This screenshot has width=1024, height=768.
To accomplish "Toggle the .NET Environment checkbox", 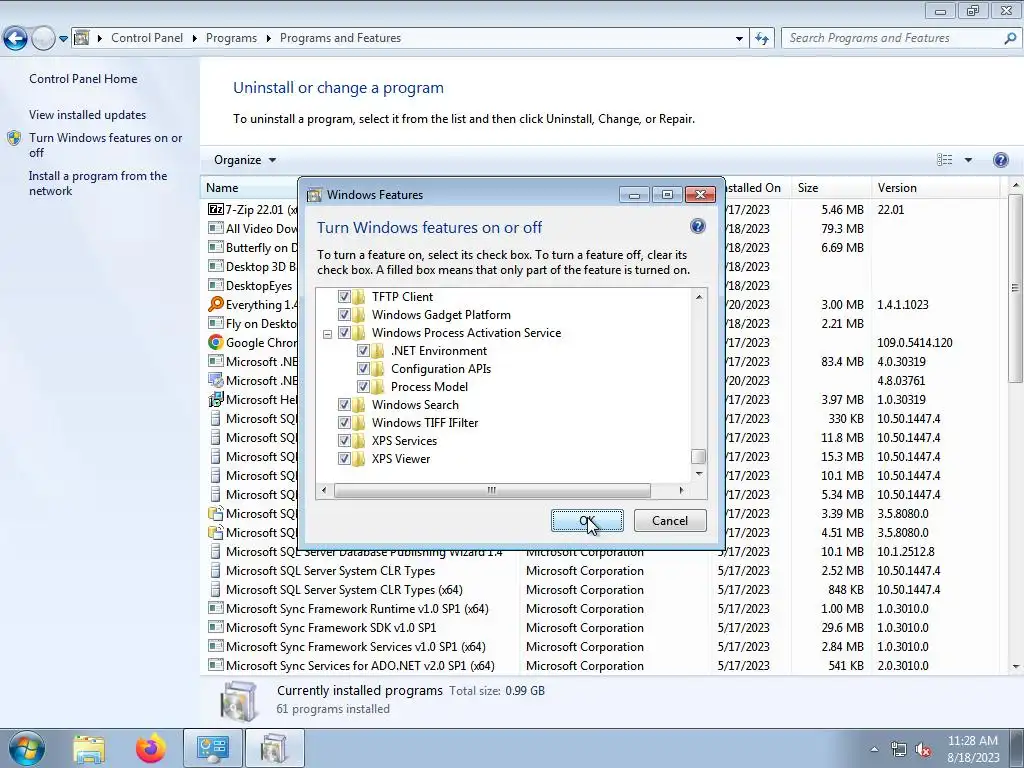I will click(x=363, y=351).
